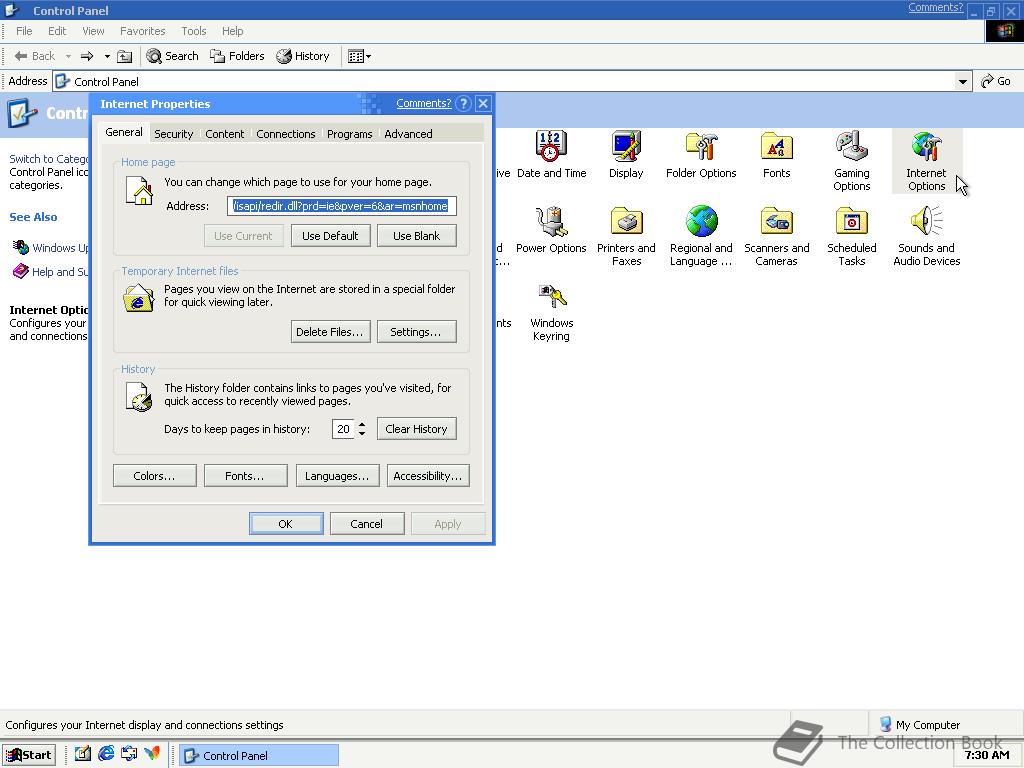The height and width of the screenshot is (768, 1024).
Task: Toggle the Folders pane button
Action: click(x=236, y=56)
